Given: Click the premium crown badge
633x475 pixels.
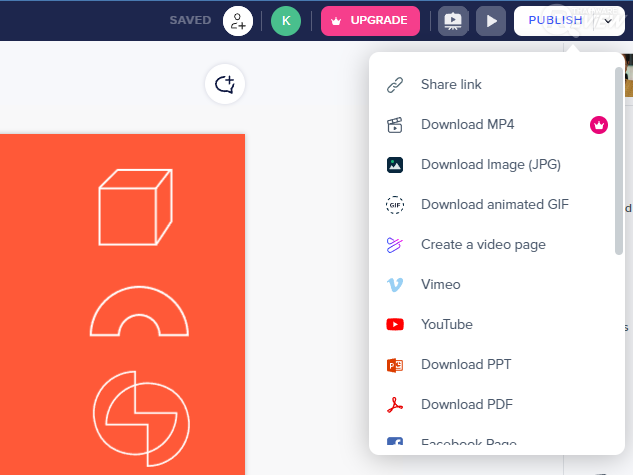Looking at the screenshot, I should coord(599,125).
